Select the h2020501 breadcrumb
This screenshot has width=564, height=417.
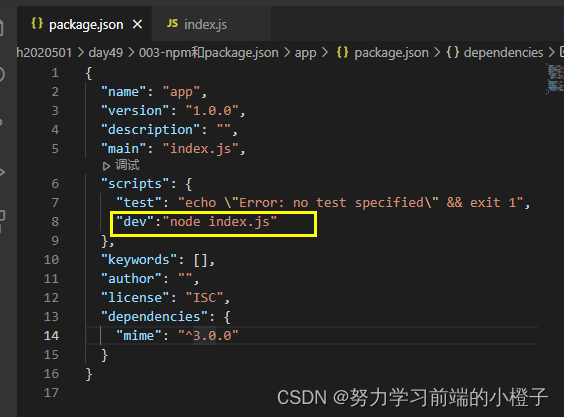pos(44,53)
